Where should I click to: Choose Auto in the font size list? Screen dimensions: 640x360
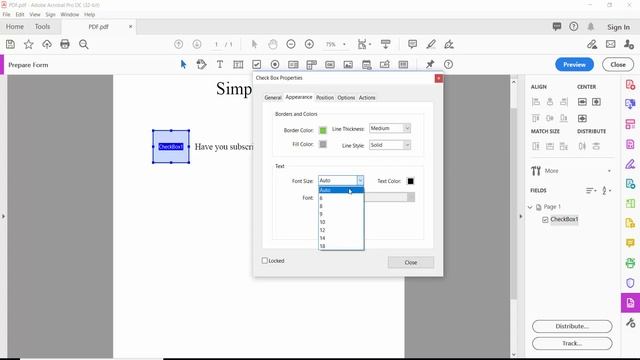click(341, 190)
